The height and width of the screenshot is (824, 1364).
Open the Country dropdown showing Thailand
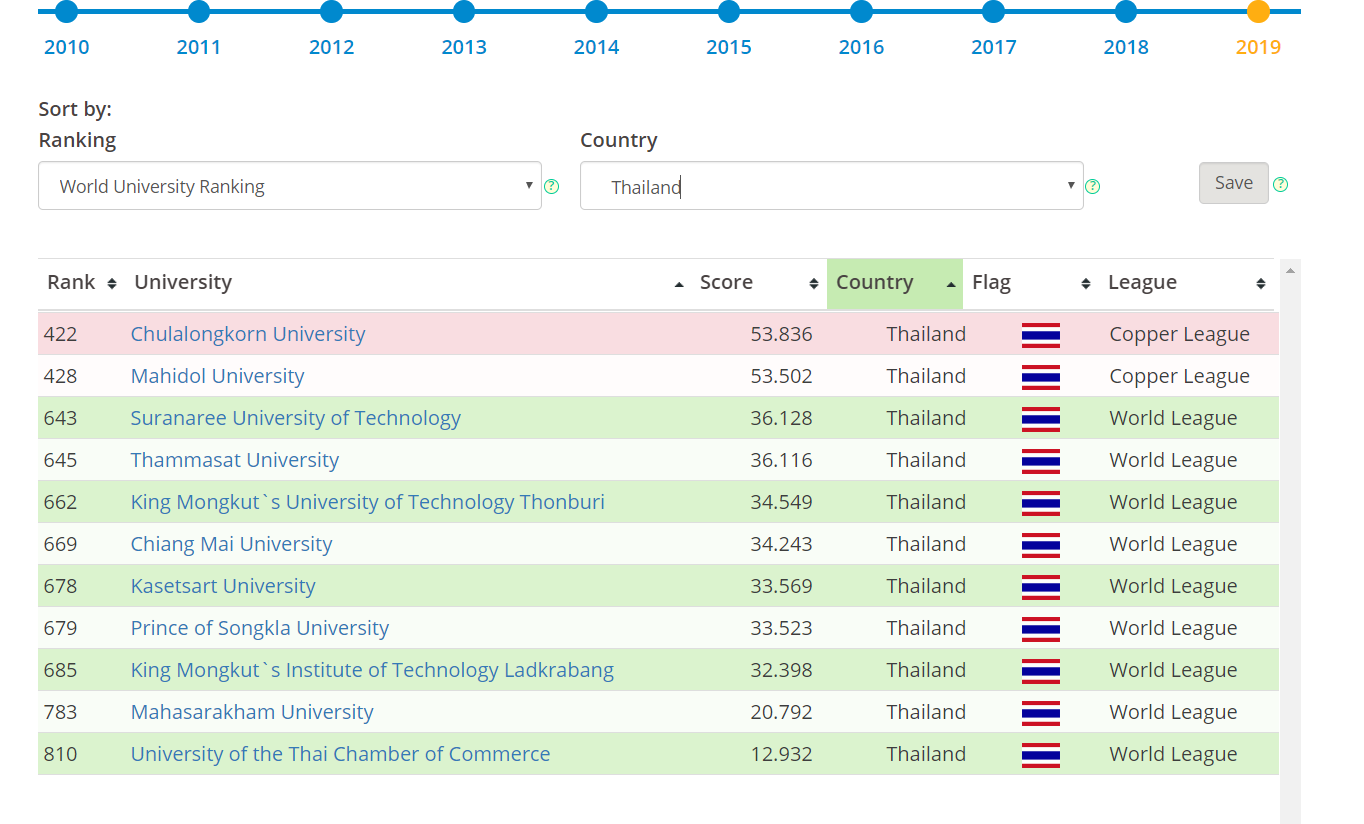[832, 186]
